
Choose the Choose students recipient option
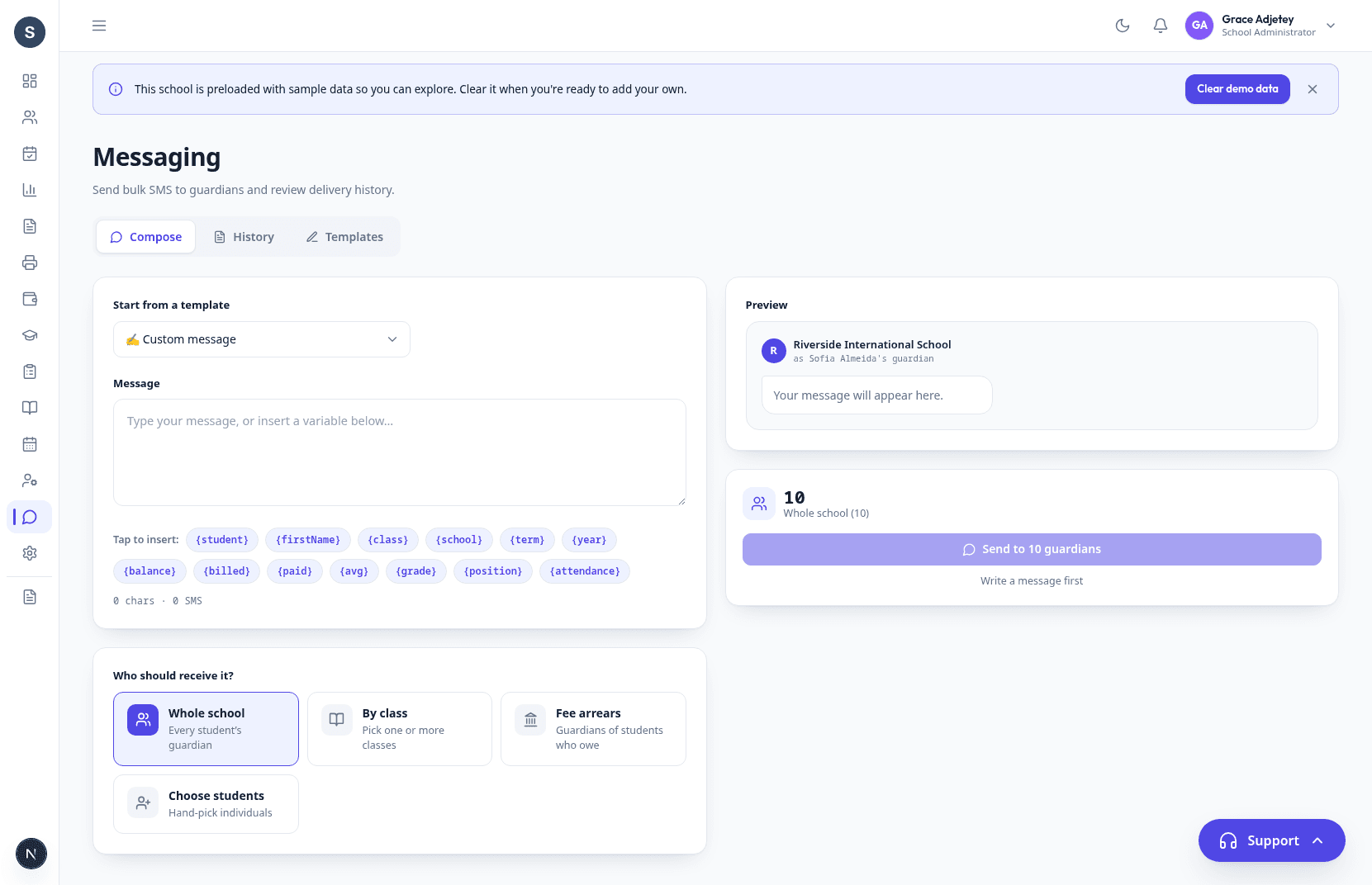[x=206, y=804]
